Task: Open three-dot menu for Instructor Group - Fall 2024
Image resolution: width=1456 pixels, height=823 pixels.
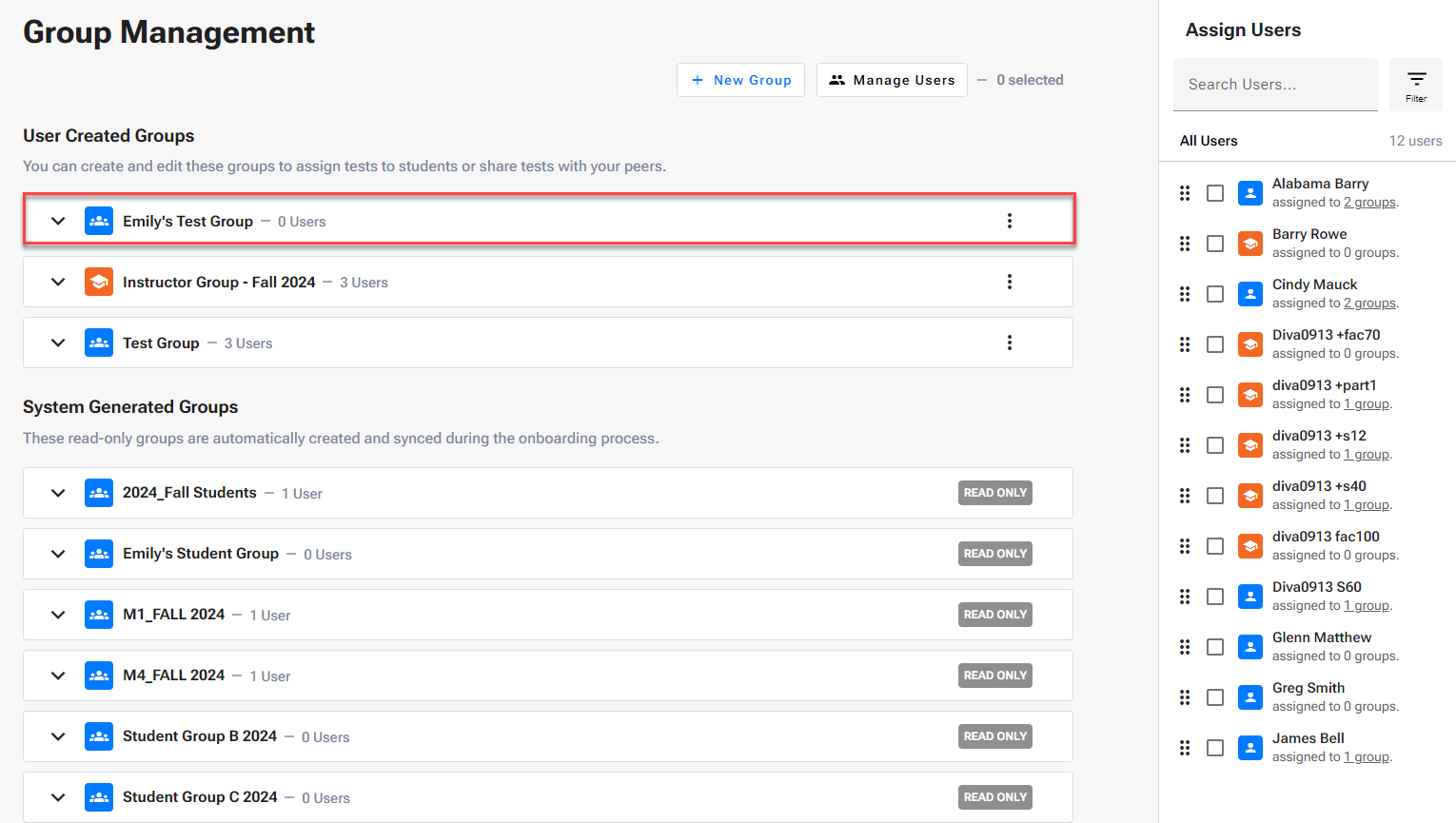Action: click(1009, 282)
